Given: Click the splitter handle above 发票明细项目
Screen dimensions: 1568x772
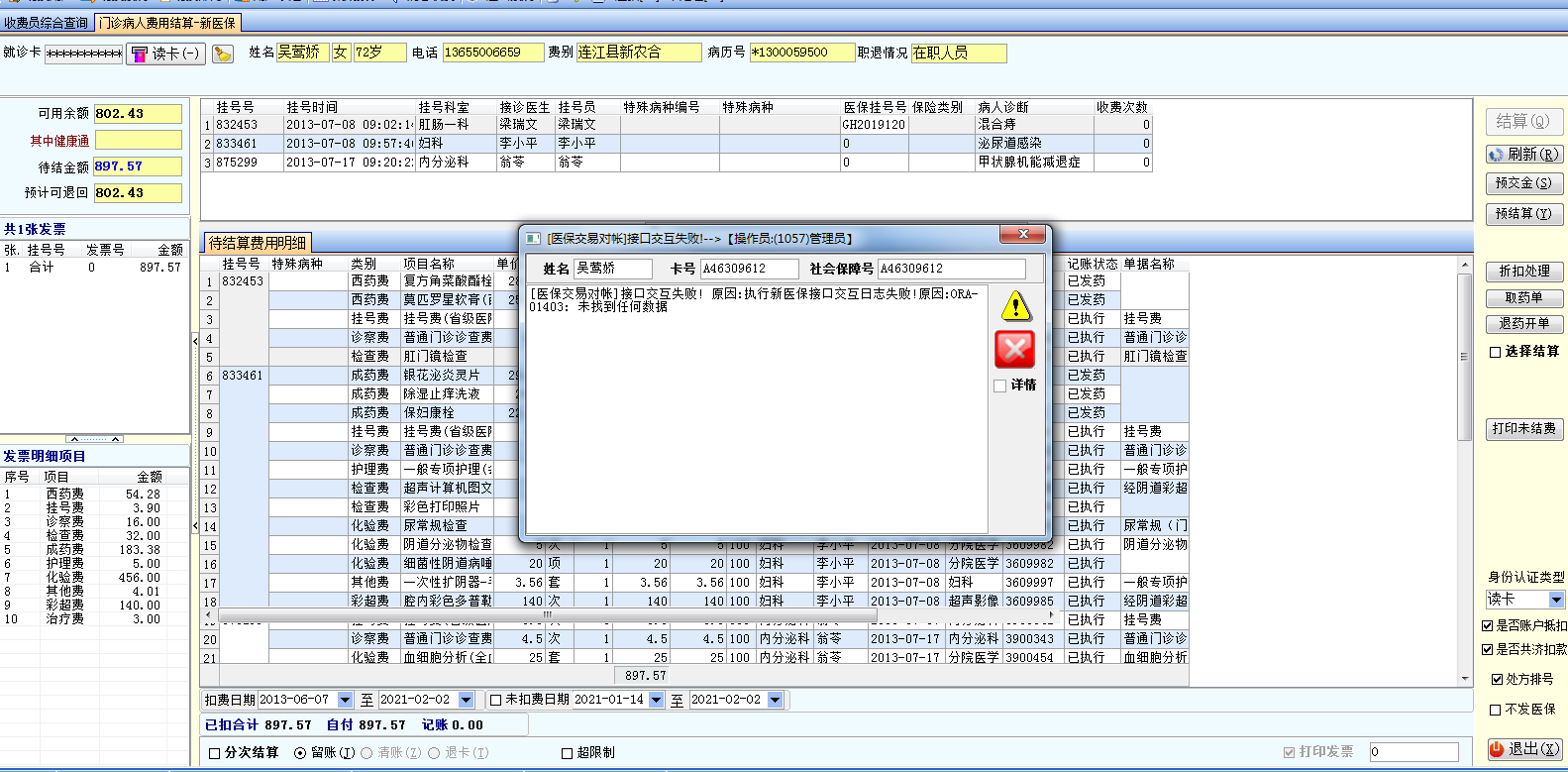Looking at the screenshot, I should 95,439.
